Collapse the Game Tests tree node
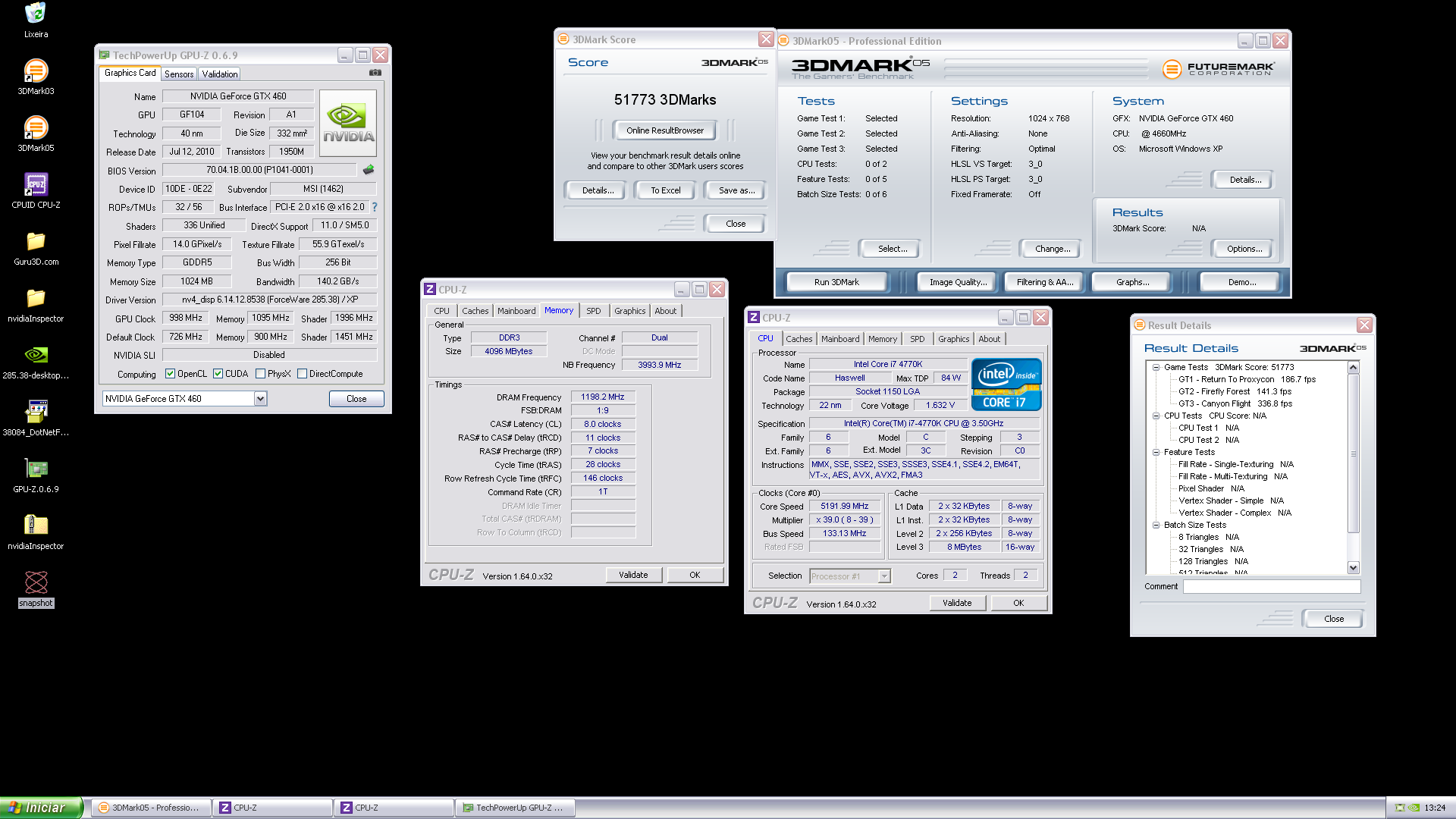The width and height of the screenshot is (1456, 819). click(x=1156, y=367)
